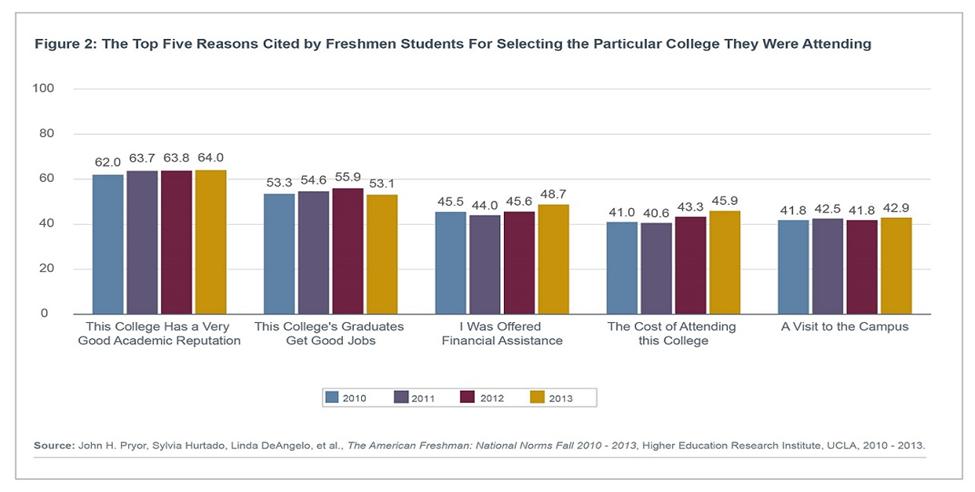Select the 2010 Academic Reputation bar
The width and height of the screenshot is (975, 492).
click(x=108, y=244)
